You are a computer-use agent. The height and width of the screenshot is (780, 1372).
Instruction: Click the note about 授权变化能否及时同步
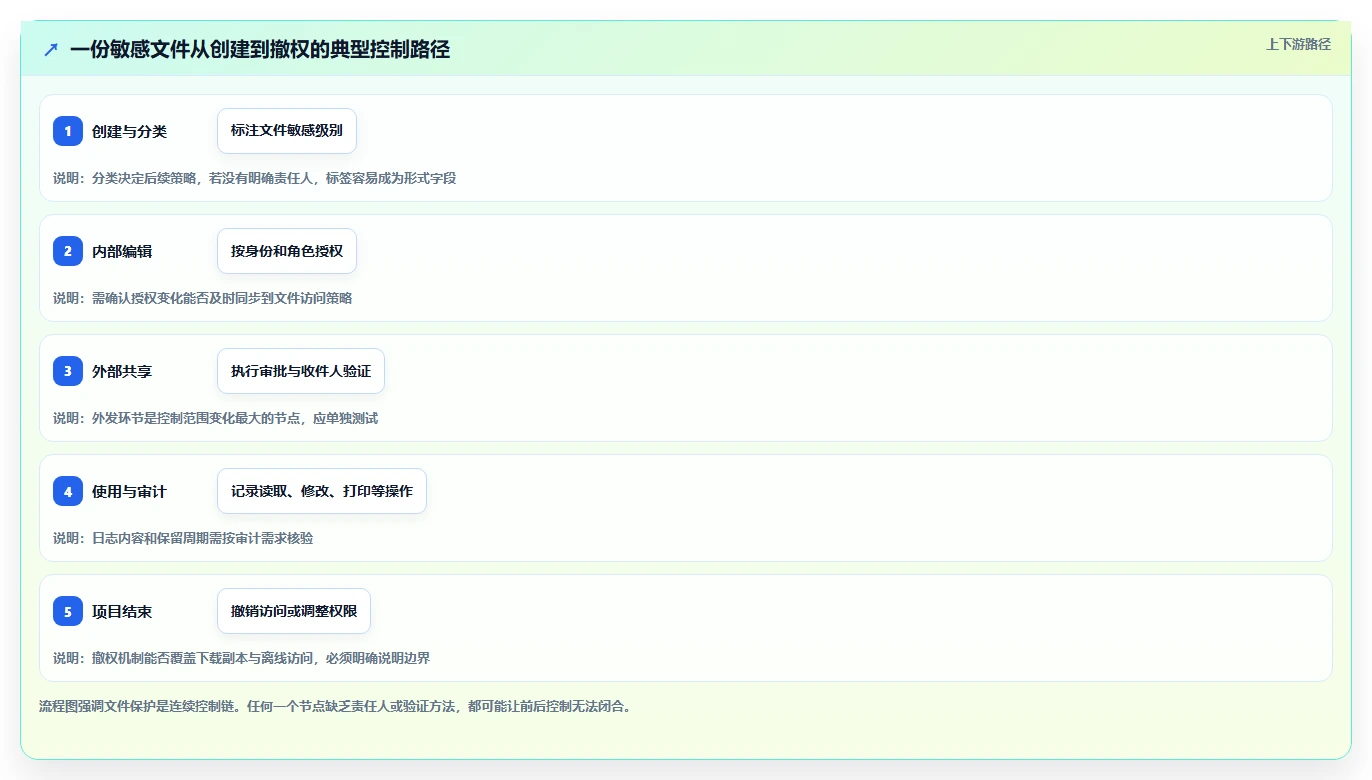pos(203,298)
